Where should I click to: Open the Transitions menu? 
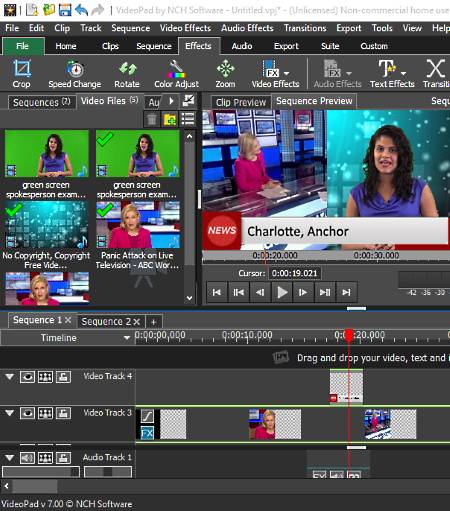(x=305, y=28)
